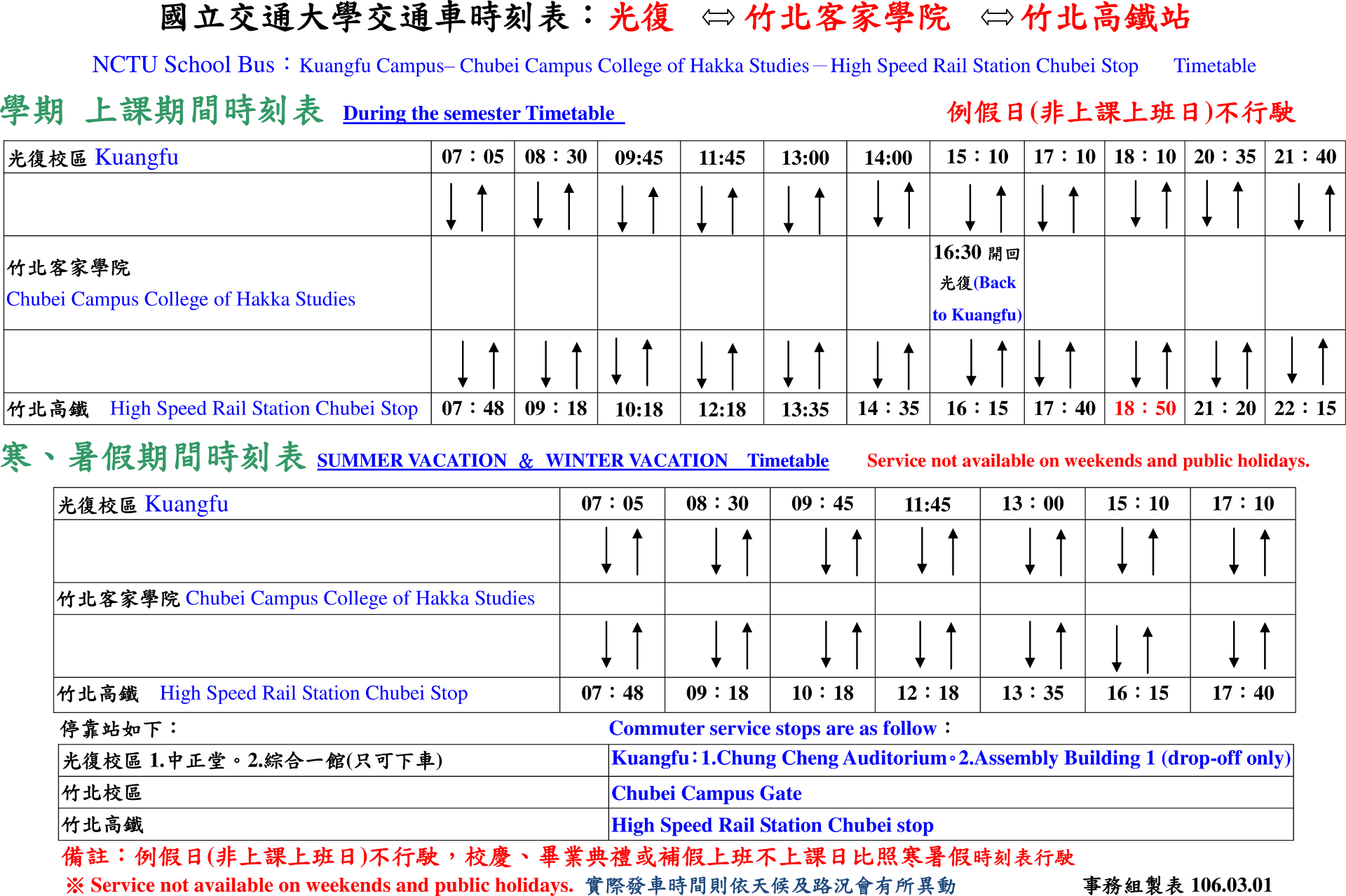
Task: Open the During the semester Timetable link
Action: tap(482, 114)
